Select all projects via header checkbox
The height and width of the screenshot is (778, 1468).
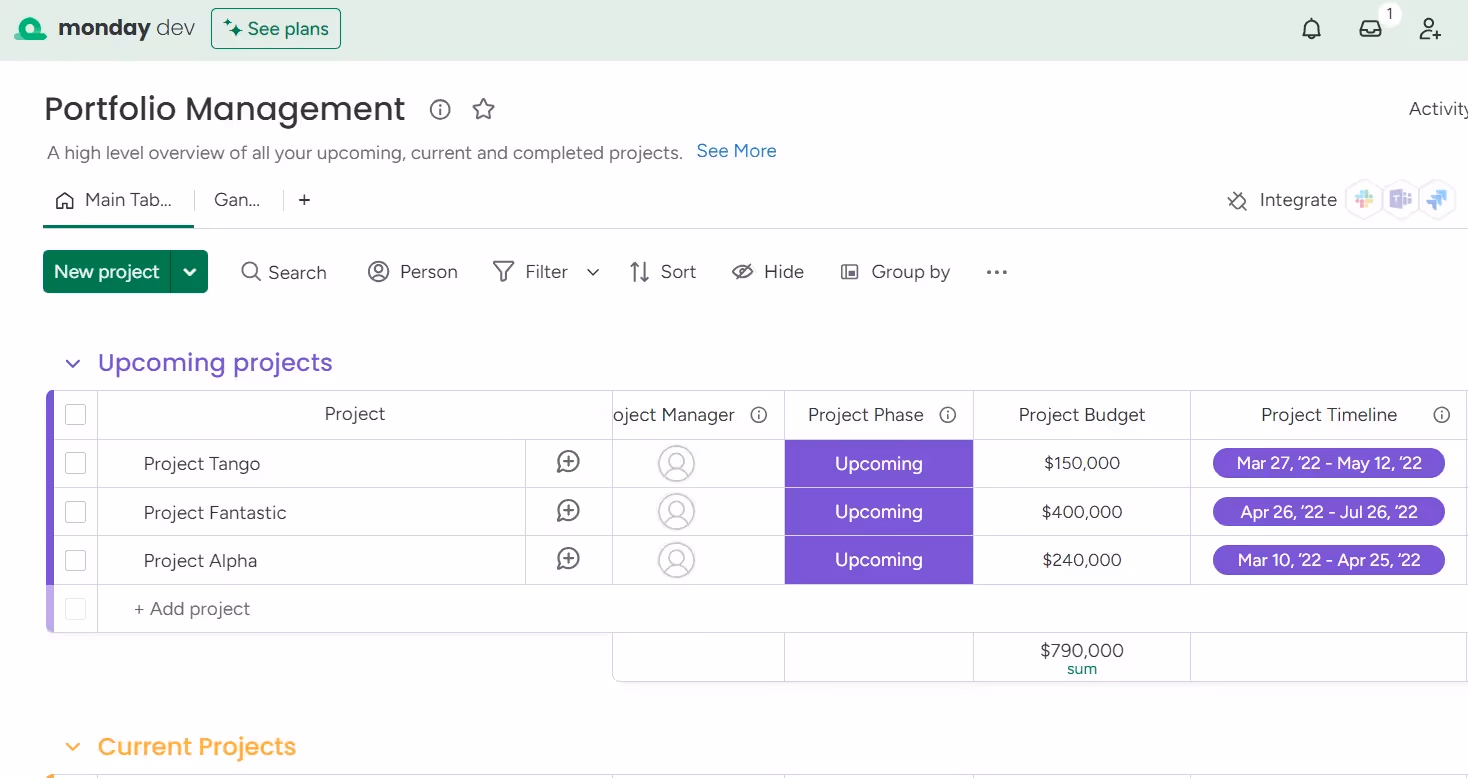point(75,414)
